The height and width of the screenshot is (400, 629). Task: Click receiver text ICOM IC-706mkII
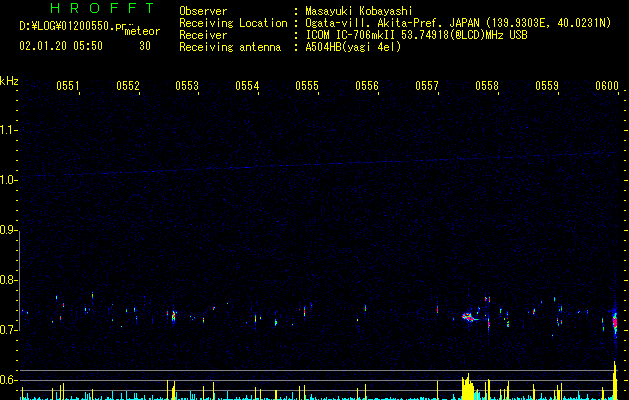pyautogui.click(x=351, y=35)
